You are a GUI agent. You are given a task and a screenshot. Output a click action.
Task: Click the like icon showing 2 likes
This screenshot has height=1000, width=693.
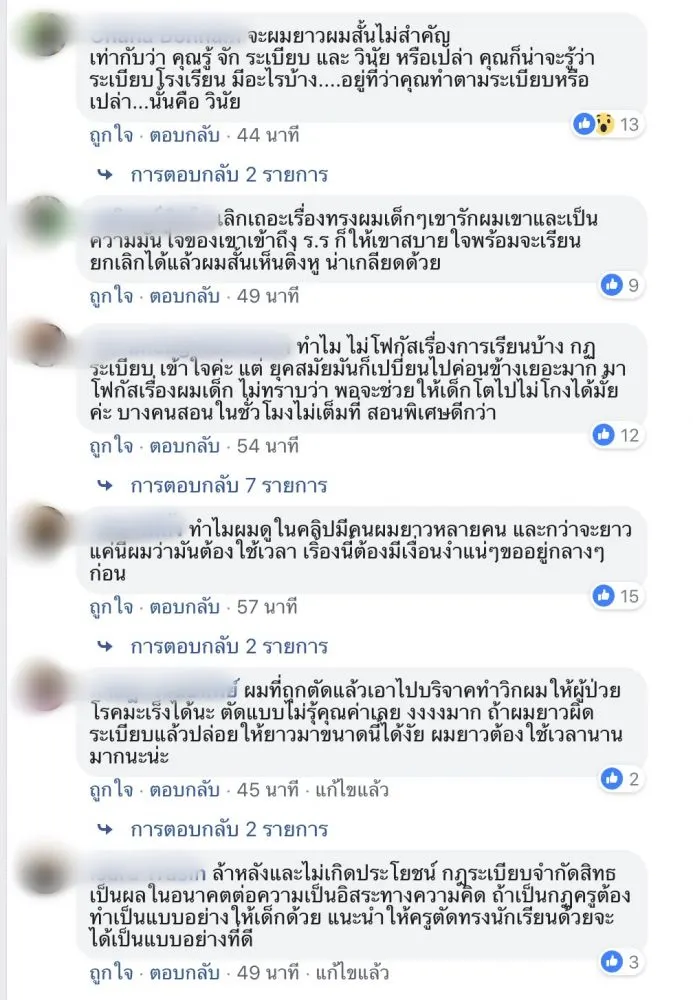coord(611,778)
